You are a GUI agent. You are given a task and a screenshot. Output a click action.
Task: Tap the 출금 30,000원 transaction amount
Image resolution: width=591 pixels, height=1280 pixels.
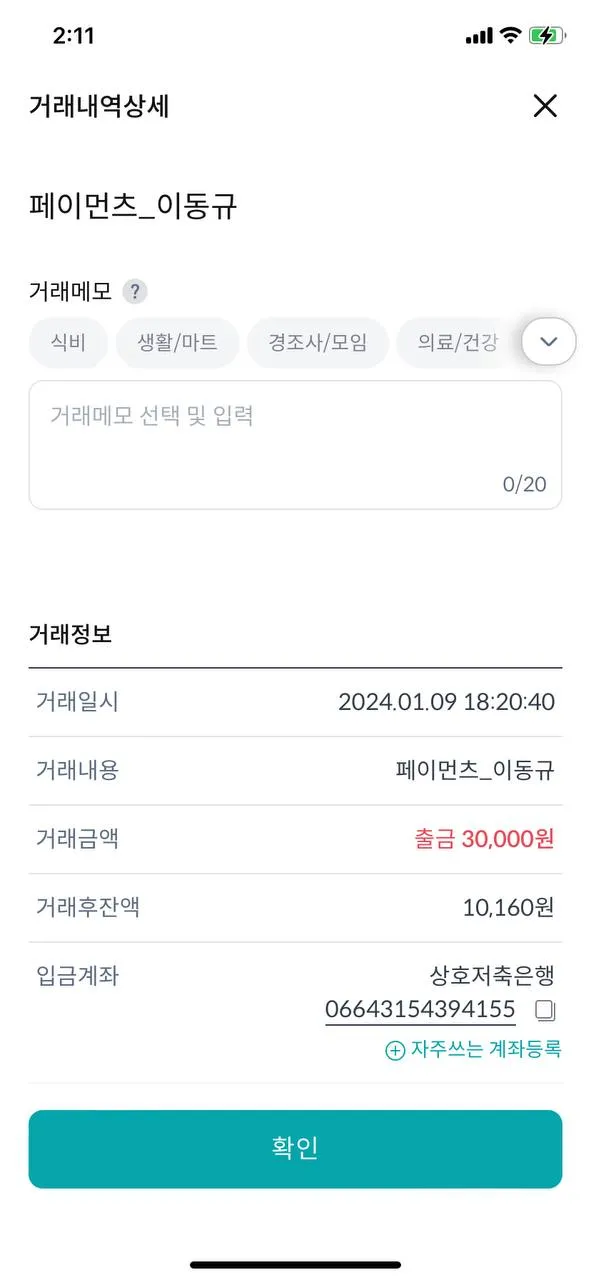484,839
